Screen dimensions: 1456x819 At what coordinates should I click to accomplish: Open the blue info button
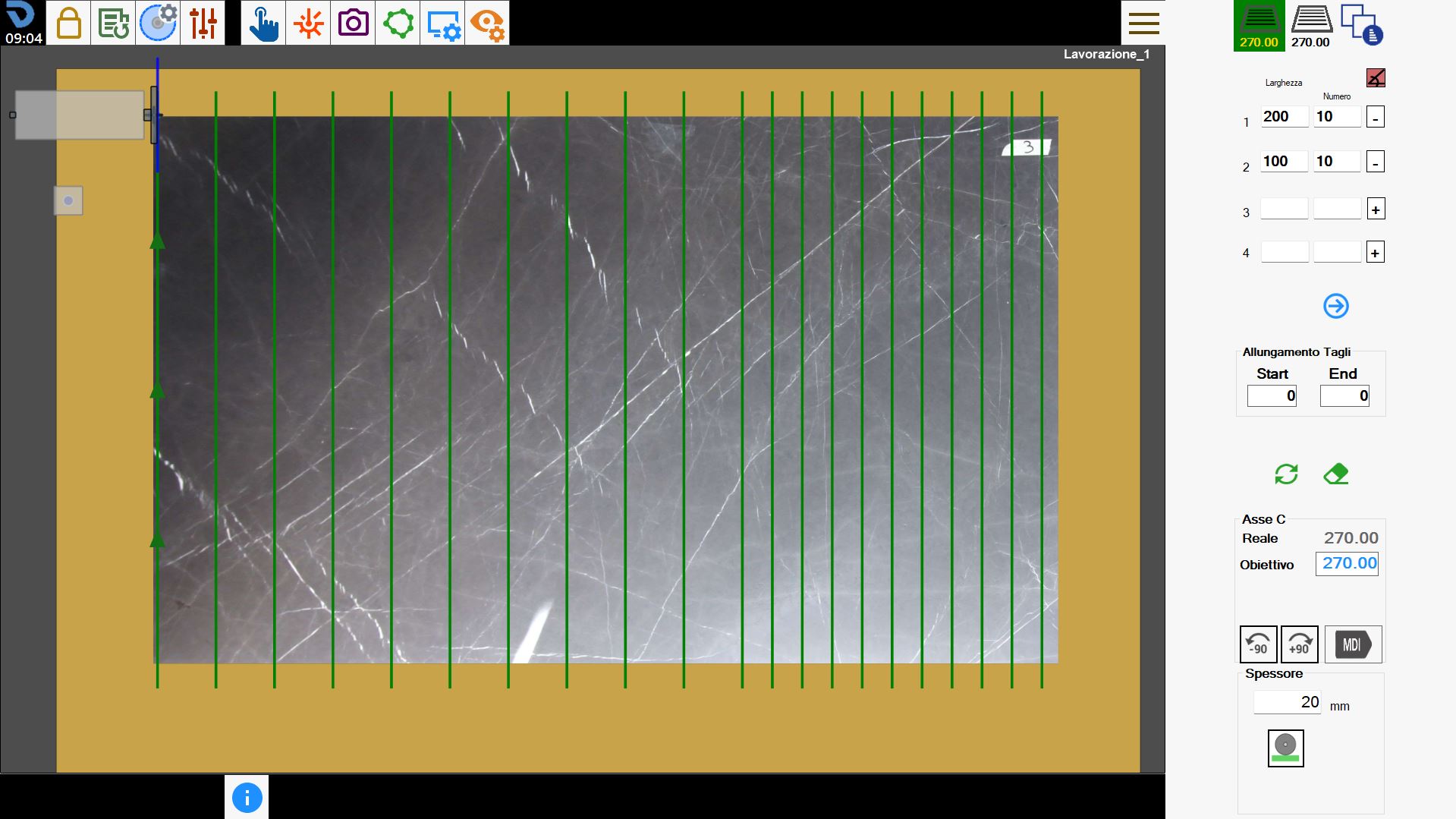tap(247, 797)
